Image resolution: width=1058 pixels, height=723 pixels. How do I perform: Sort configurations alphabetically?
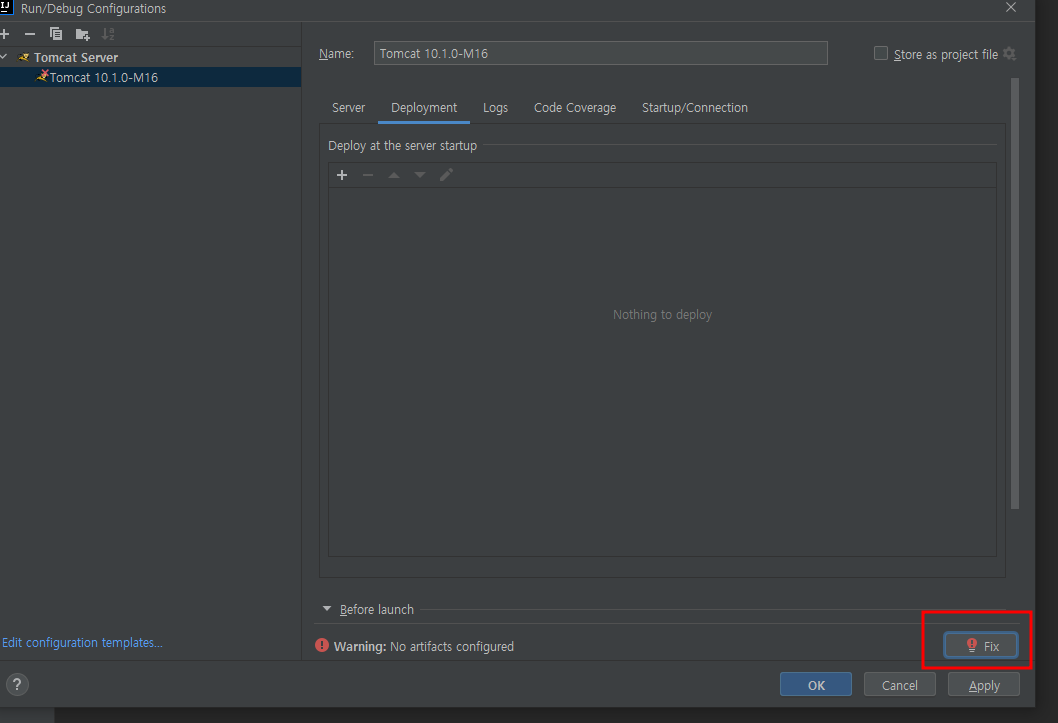[108, 34]
